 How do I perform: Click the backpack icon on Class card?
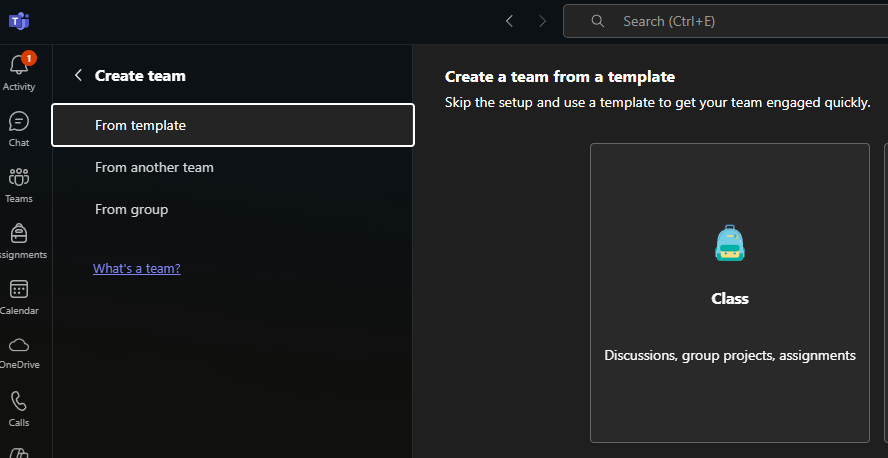[730, 243]
